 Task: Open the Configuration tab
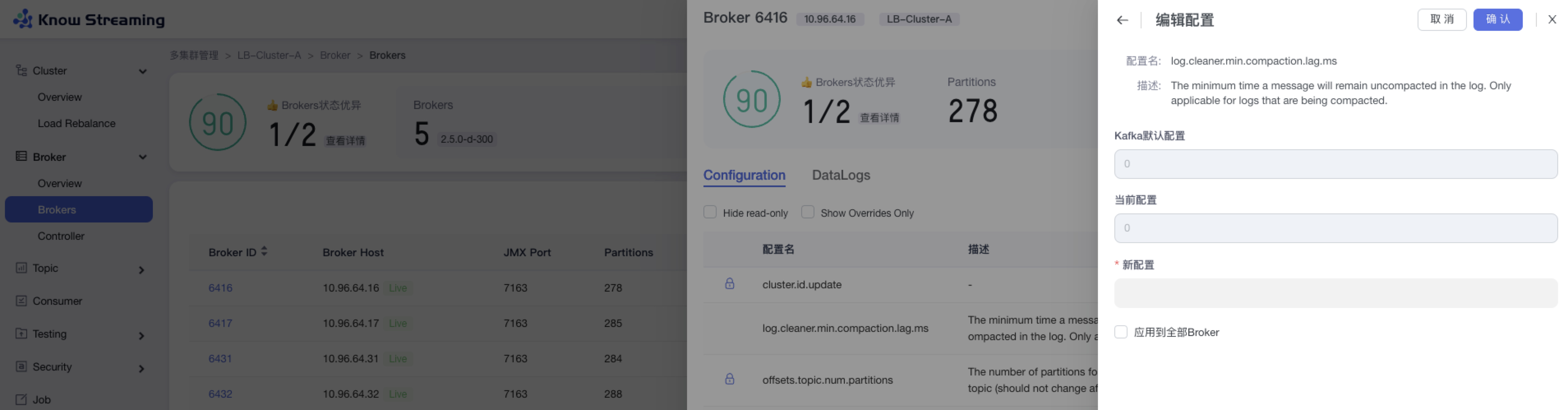tap(744, 176)
